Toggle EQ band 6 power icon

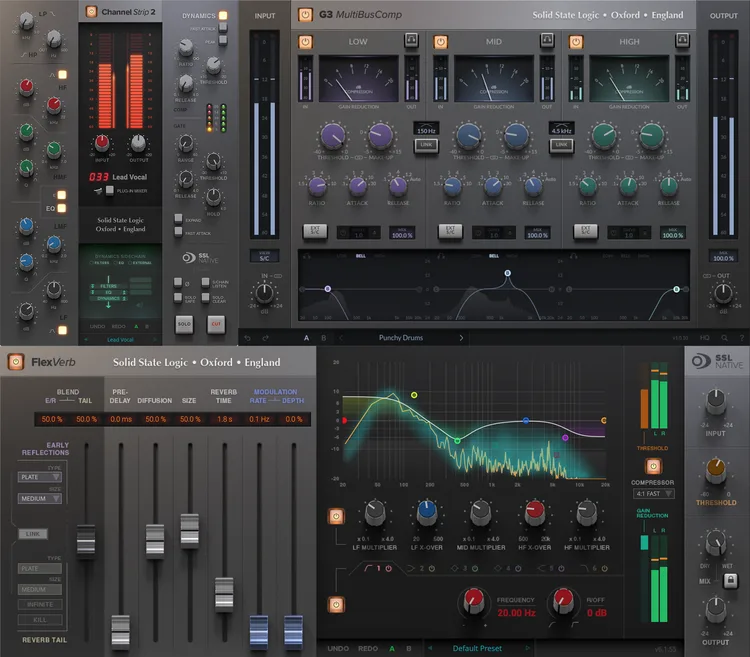point(605,569)
